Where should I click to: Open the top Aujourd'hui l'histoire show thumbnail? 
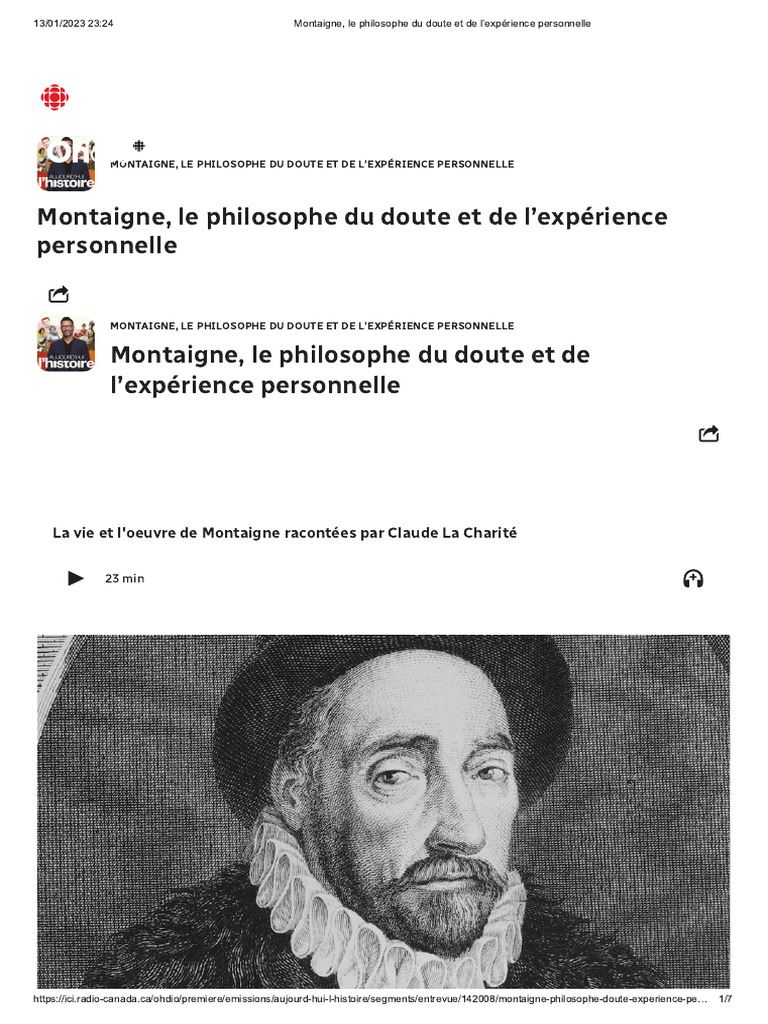[66, 163]
